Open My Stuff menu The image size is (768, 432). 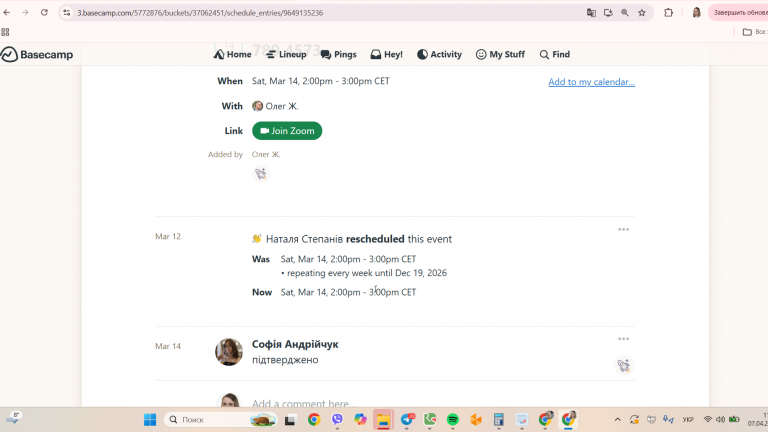point(500,54)
